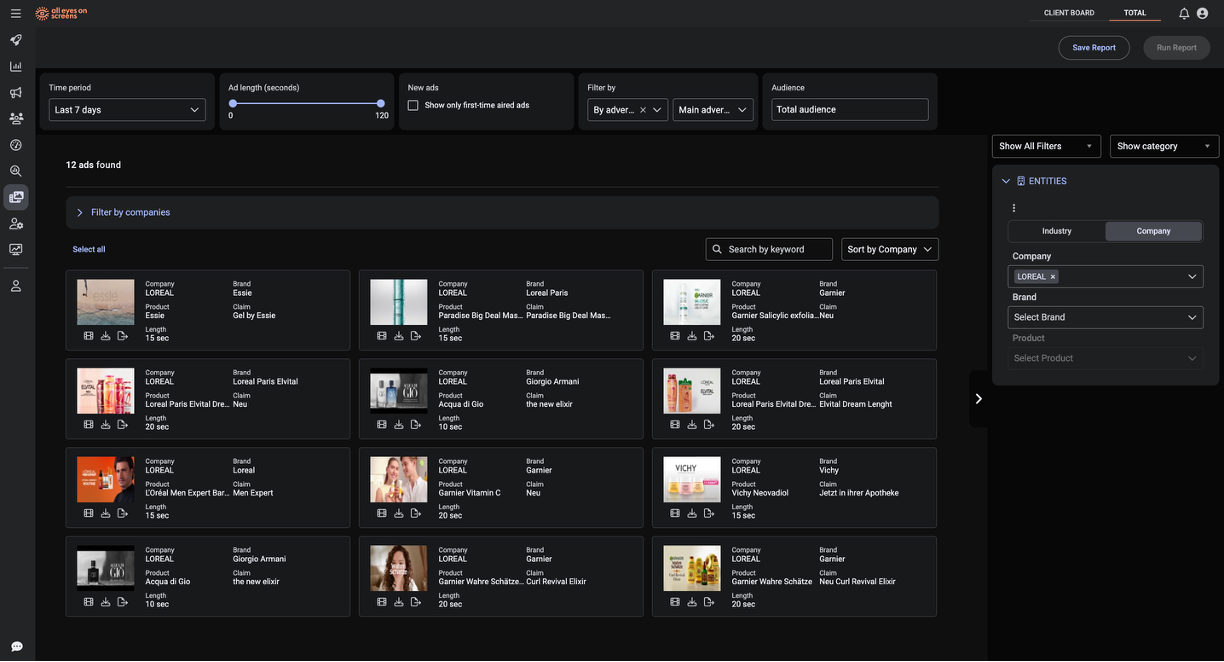Screen dimensions: 1224x662
Task: Open the Show All Filters dropdown
Action: (1046, 146)
